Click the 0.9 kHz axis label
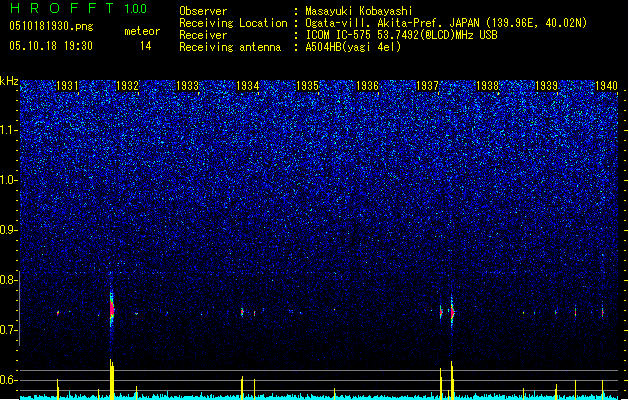 (9, 230)
